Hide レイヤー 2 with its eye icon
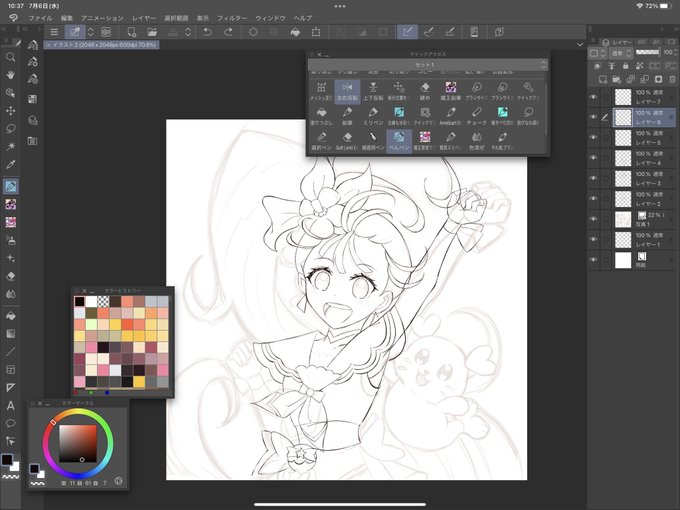Viewport: 680px width, 510px height. pos(593,199)
